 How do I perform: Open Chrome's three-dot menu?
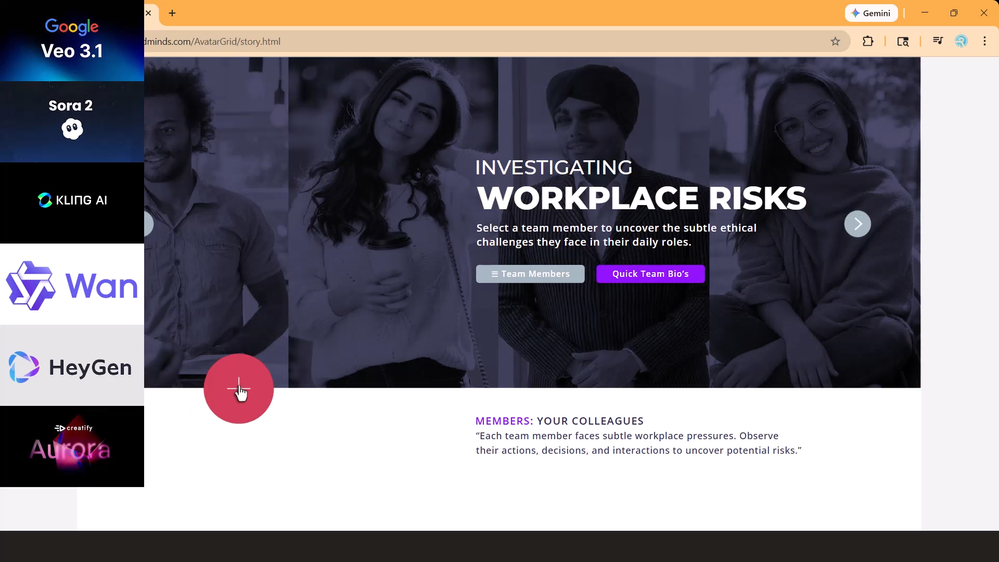pos(984,41)
